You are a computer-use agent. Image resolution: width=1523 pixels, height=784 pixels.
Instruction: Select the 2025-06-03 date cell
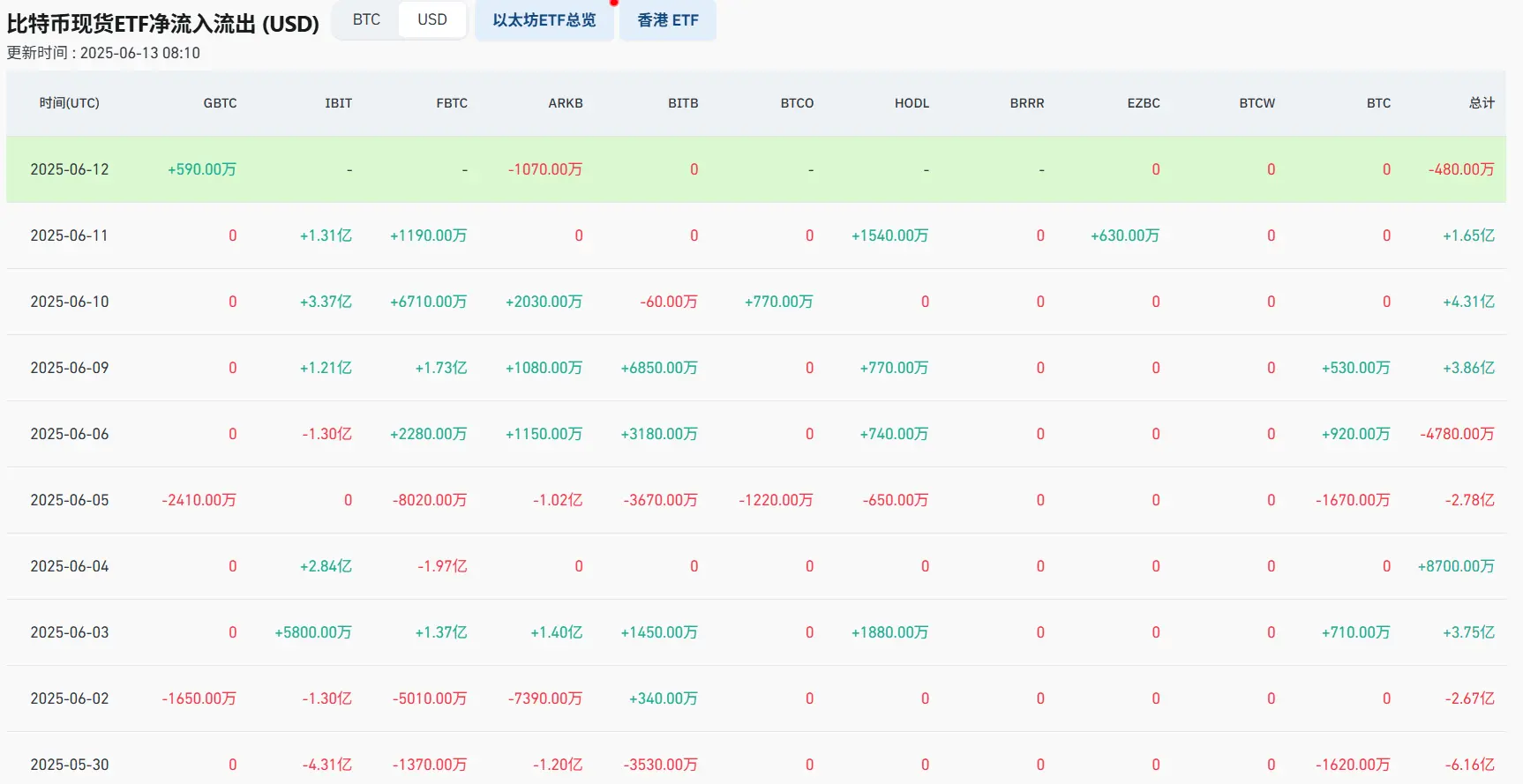pos(70,632)
